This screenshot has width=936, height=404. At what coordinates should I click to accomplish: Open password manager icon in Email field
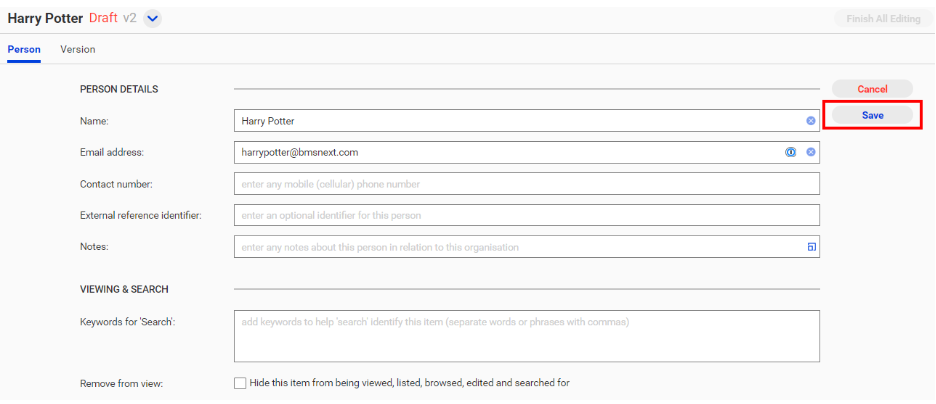pos(790,152)
